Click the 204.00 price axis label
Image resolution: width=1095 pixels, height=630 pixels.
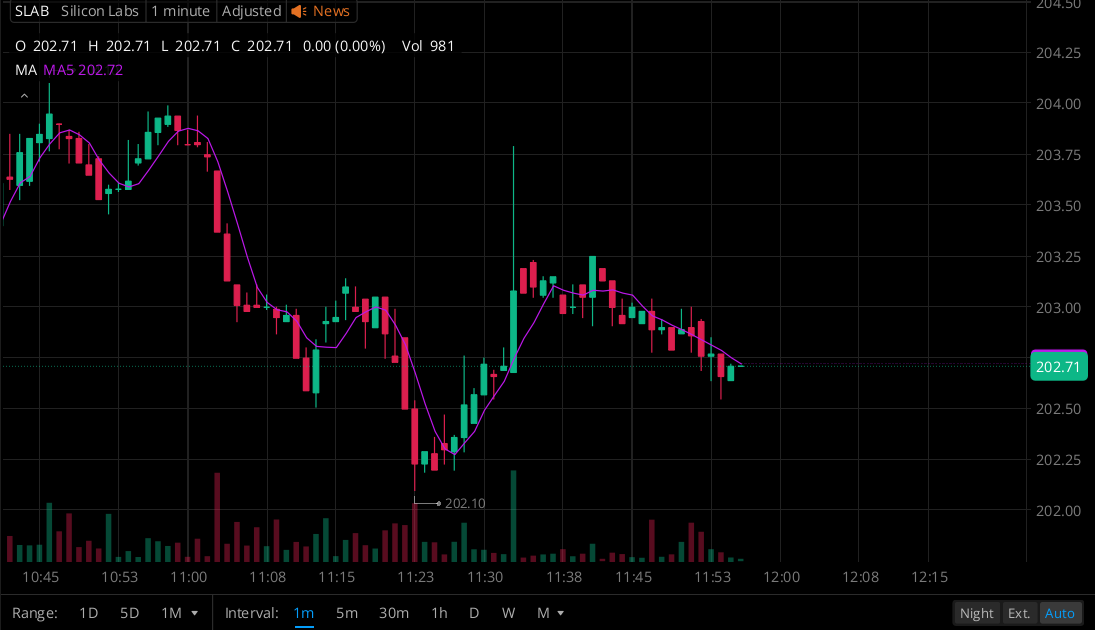[x=1058, y=103]
